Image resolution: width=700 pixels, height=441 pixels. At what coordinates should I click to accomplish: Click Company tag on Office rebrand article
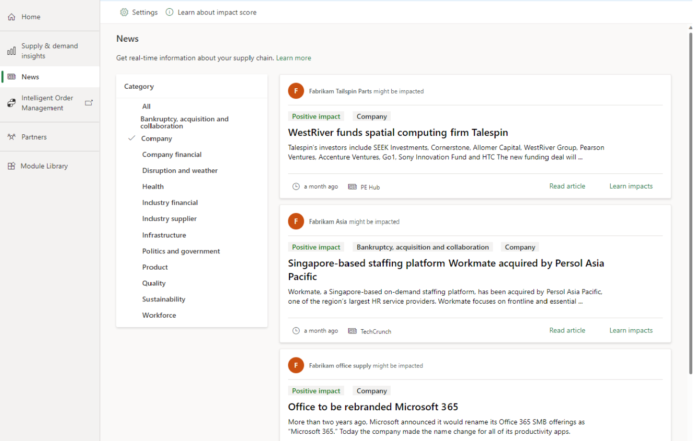click(x=371, y=391)
